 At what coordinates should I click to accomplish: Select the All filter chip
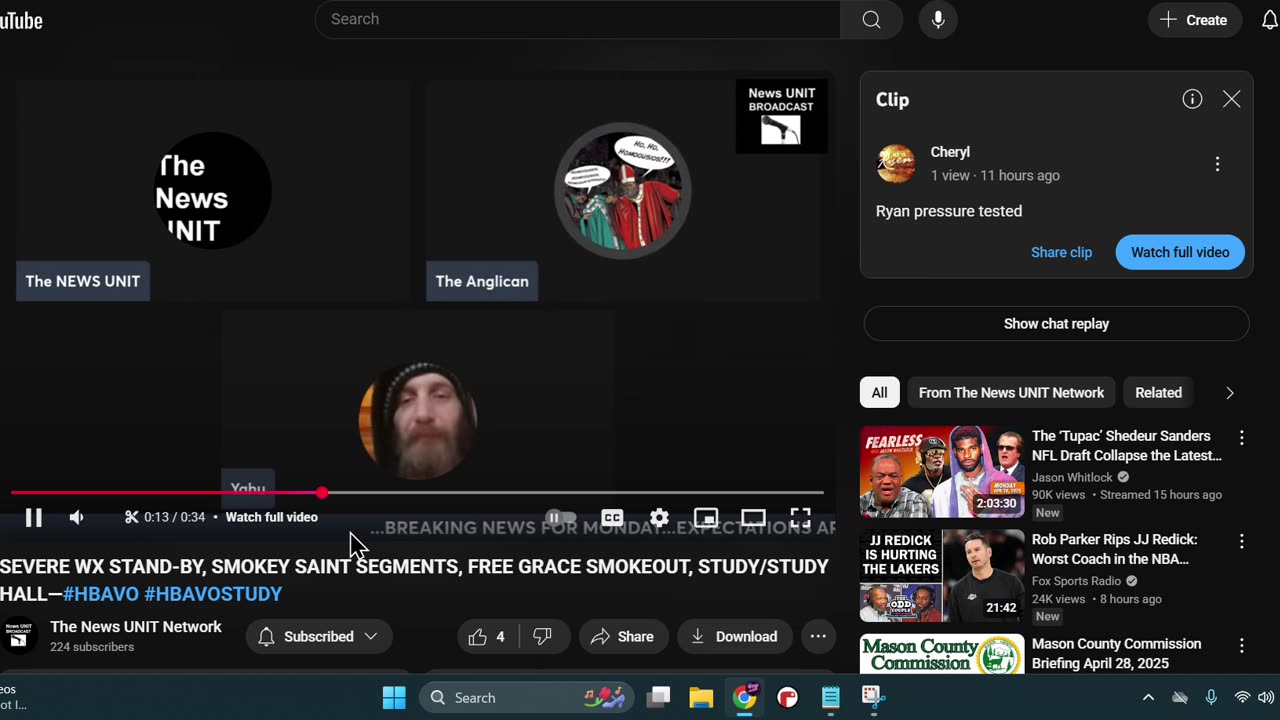tap(879, 393)
